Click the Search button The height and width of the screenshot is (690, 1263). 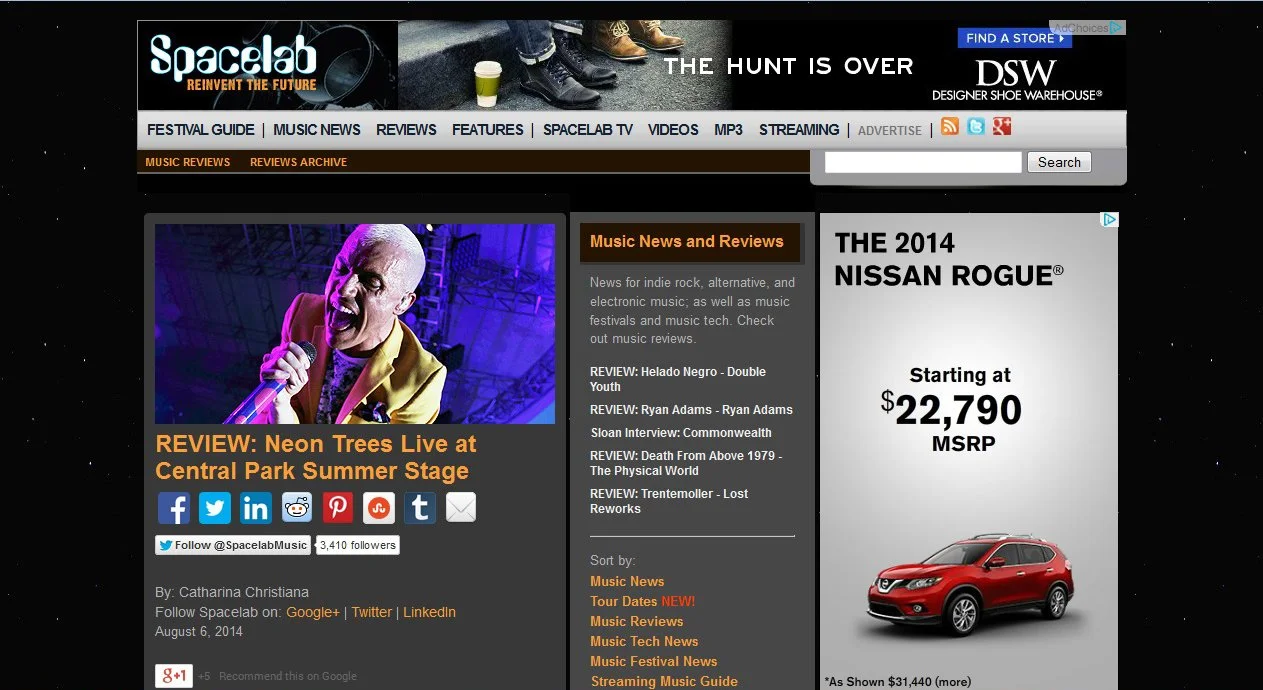[x=1059, y=162]
